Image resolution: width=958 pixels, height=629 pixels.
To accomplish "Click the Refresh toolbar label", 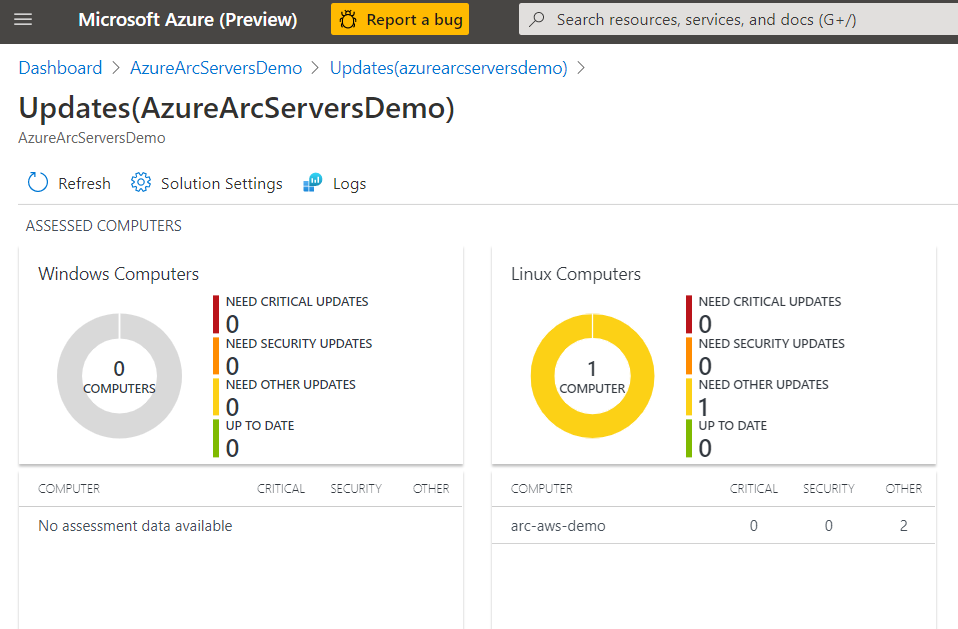I will tap(84, 183).
